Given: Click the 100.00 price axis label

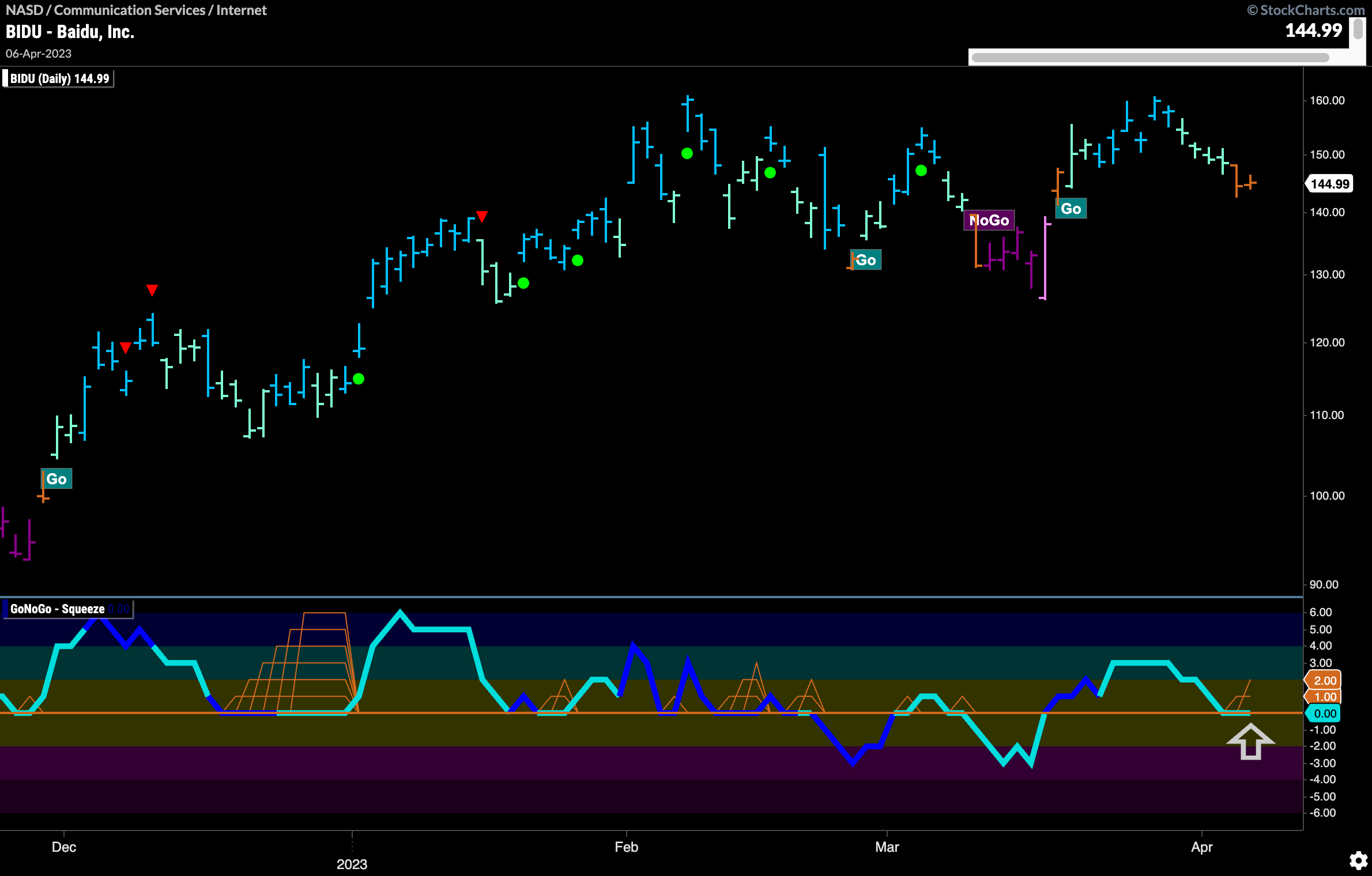Looking at the screenshot, I should [1327, 496].
